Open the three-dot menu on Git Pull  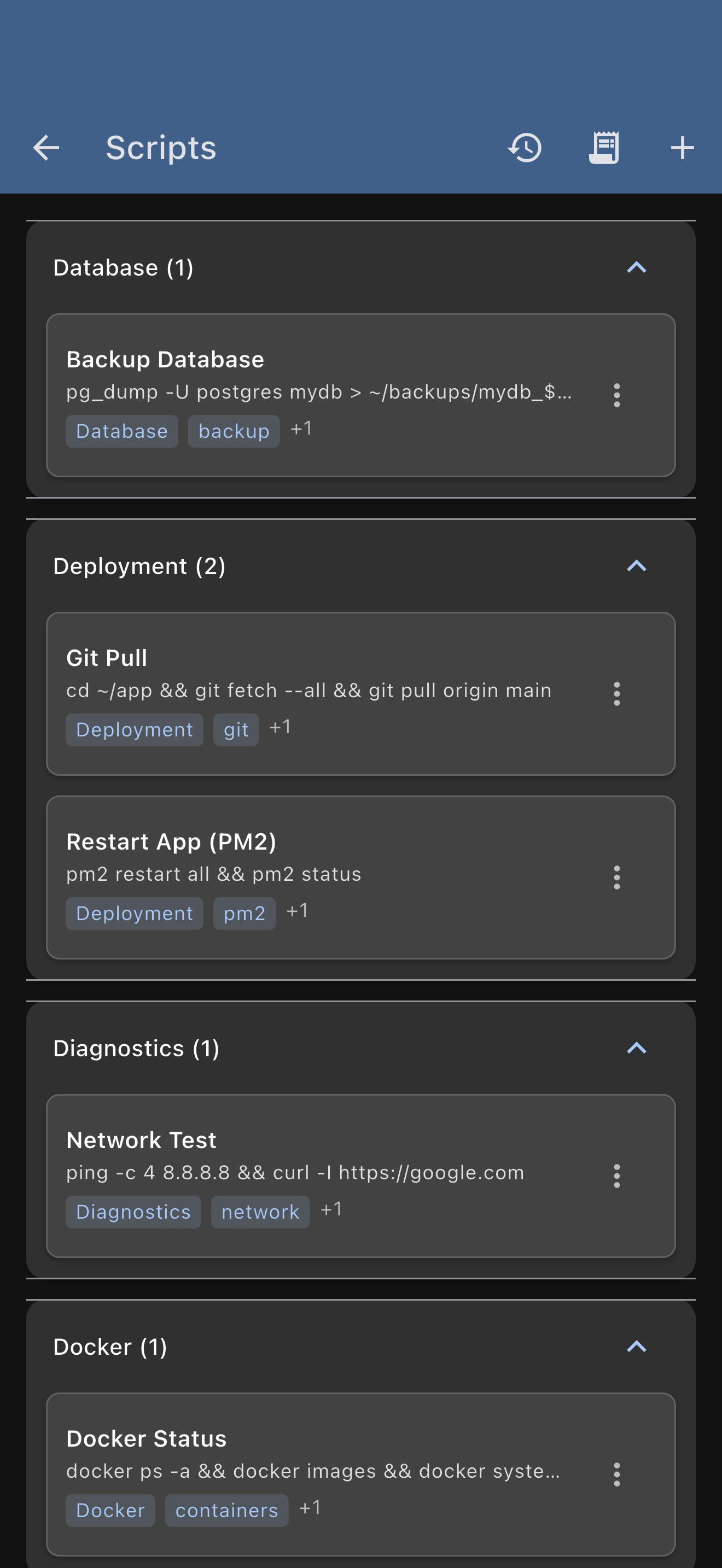[616, 693]
